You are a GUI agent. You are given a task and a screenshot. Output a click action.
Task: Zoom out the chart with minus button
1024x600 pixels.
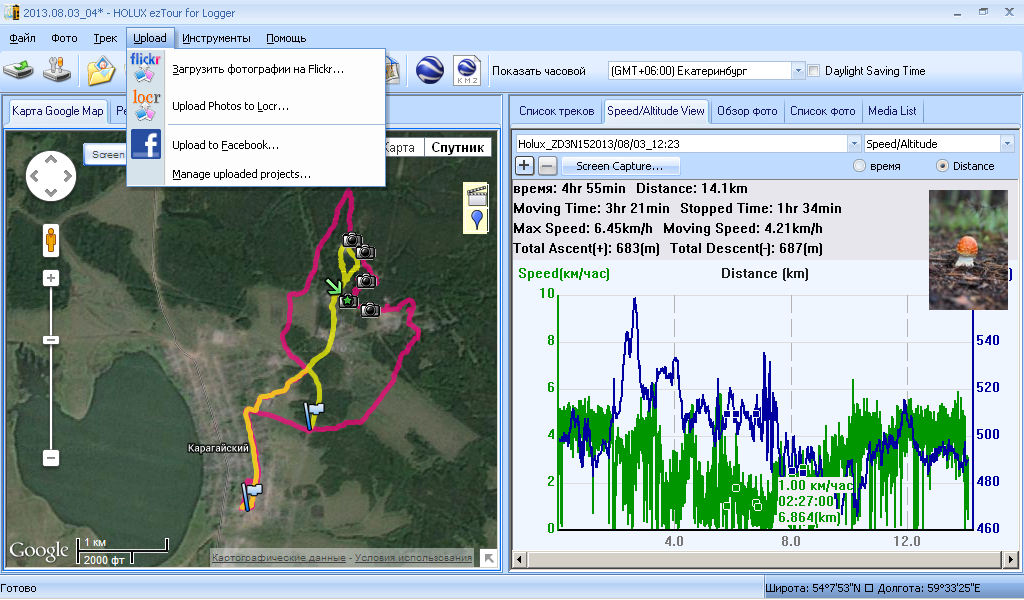click(x=547, y=166)
